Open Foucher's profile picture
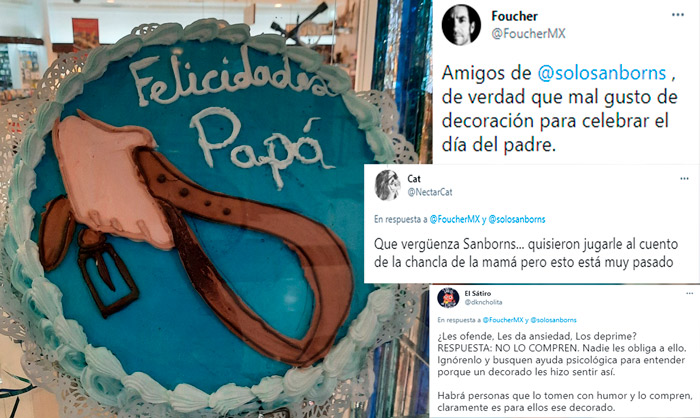 pos(461,25)
